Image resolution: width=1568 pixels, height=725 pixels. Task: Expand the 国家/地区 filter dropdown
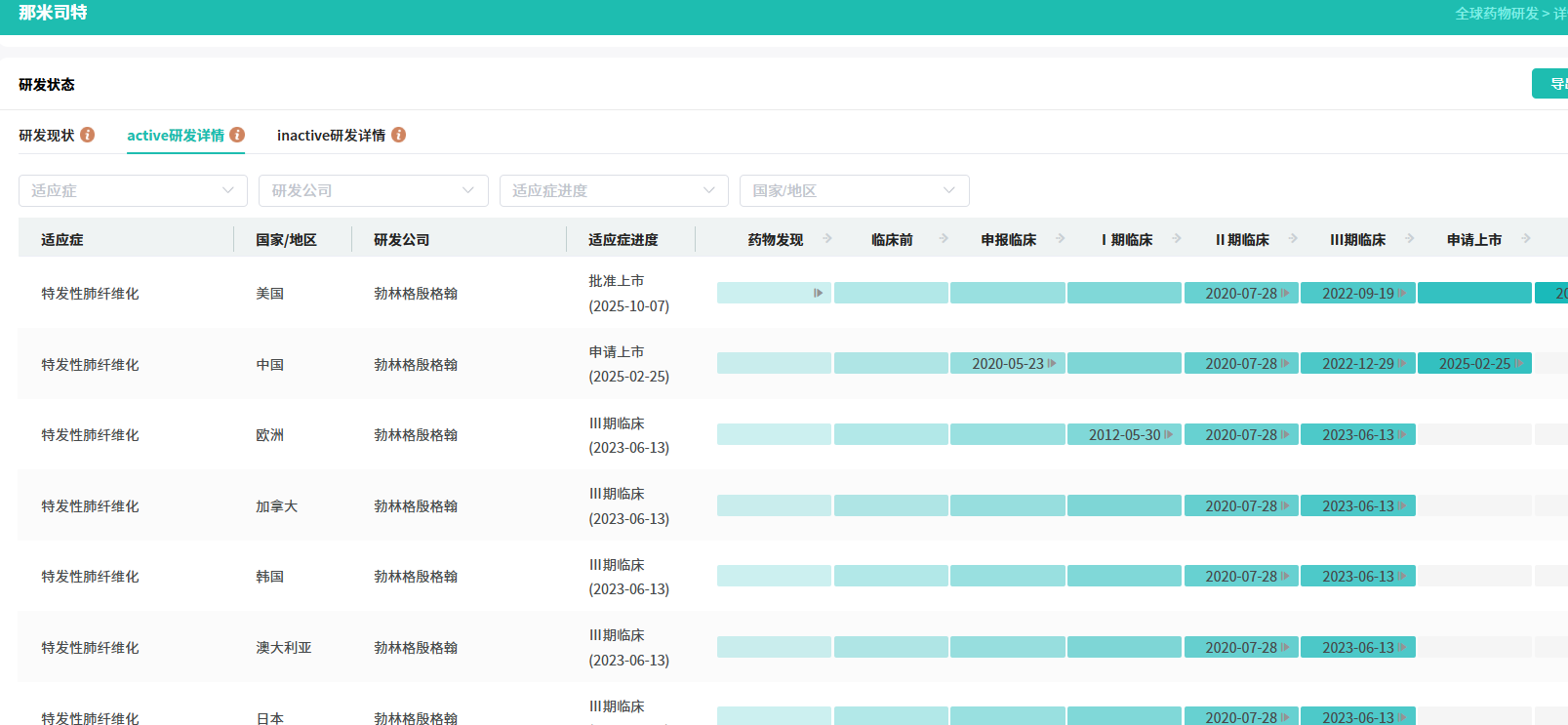854,190
